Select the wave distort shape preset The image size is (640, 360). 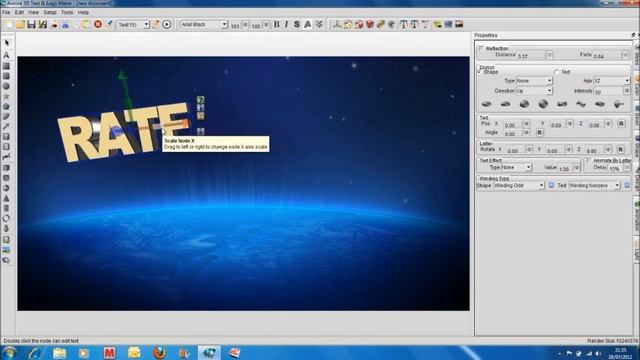tap(581, 104)
